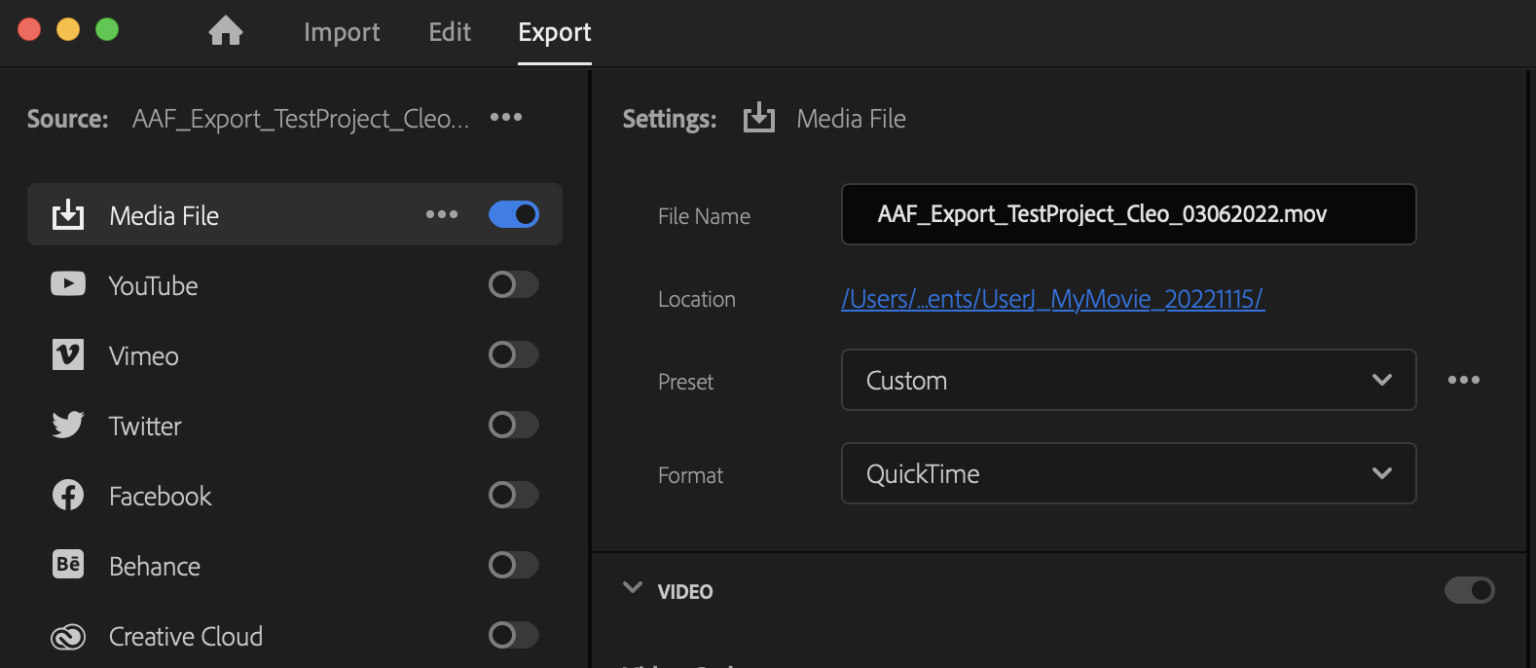Viewport: 1536px width, 668px height.
Task: Switch to the Import tab
Action: coord(342,32)
